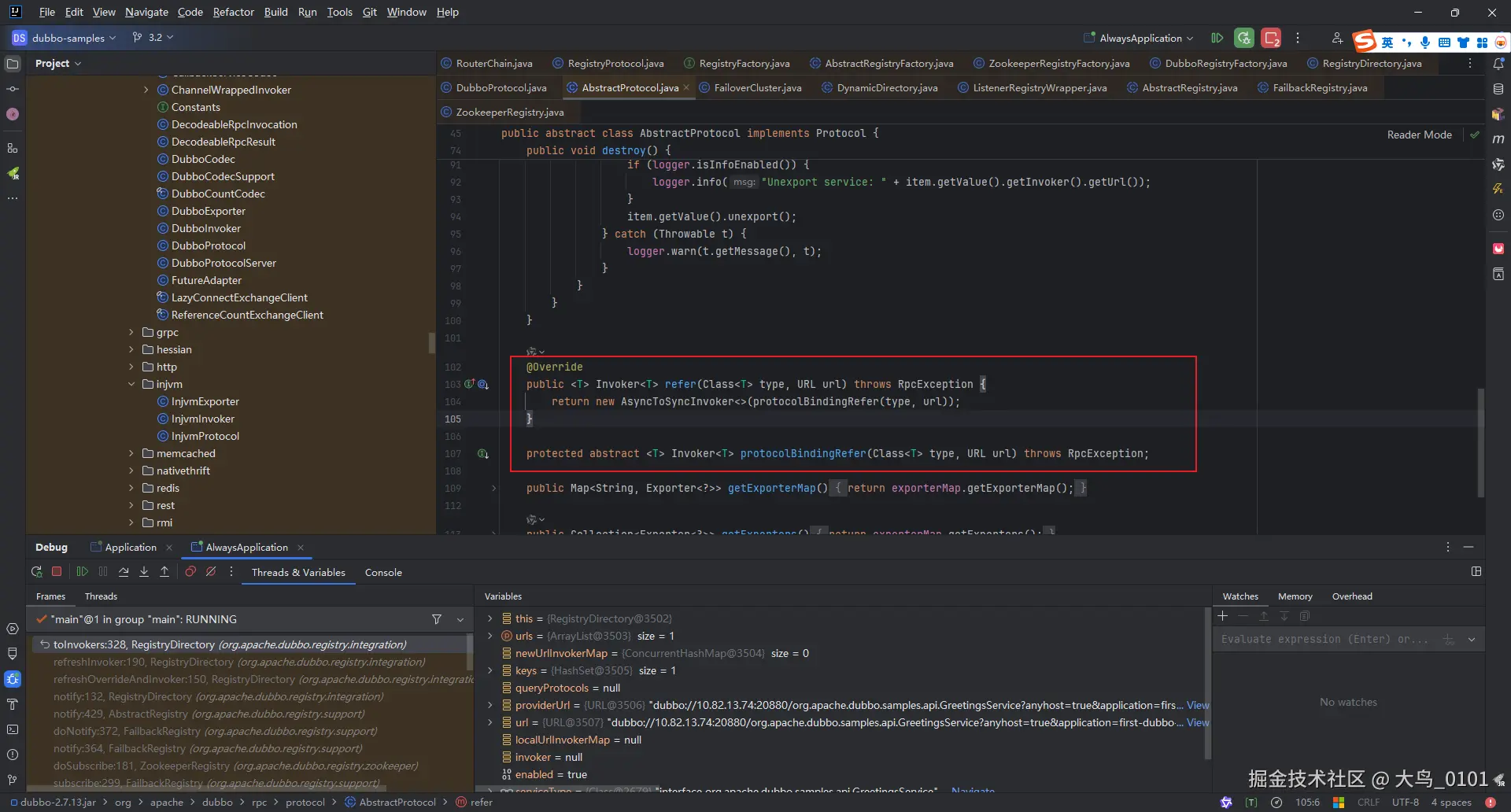Click the Project panel vertical scrollbar thumb
This screenshot has width=1511, height=812.
[431, 343]
